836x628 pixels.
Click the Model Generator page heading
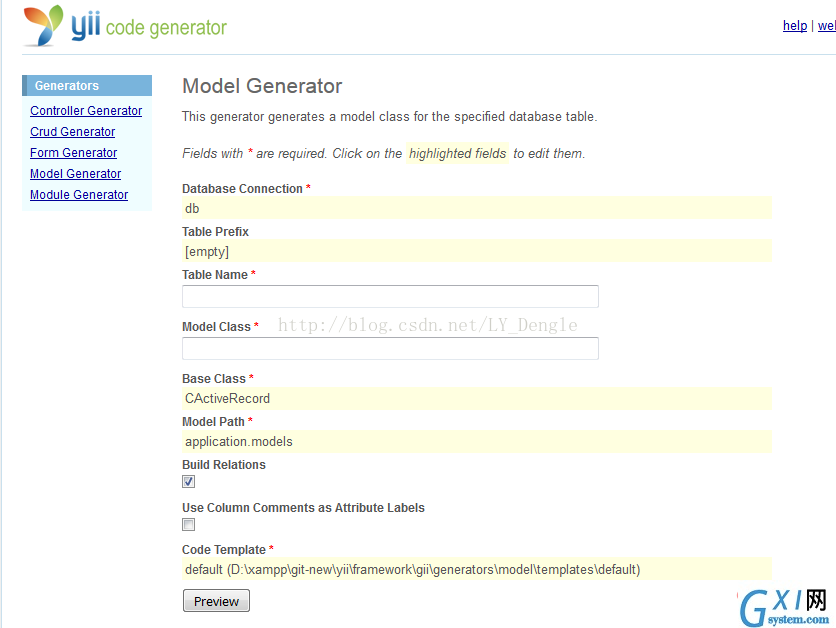pyautogui.click(x=262, y=86)
